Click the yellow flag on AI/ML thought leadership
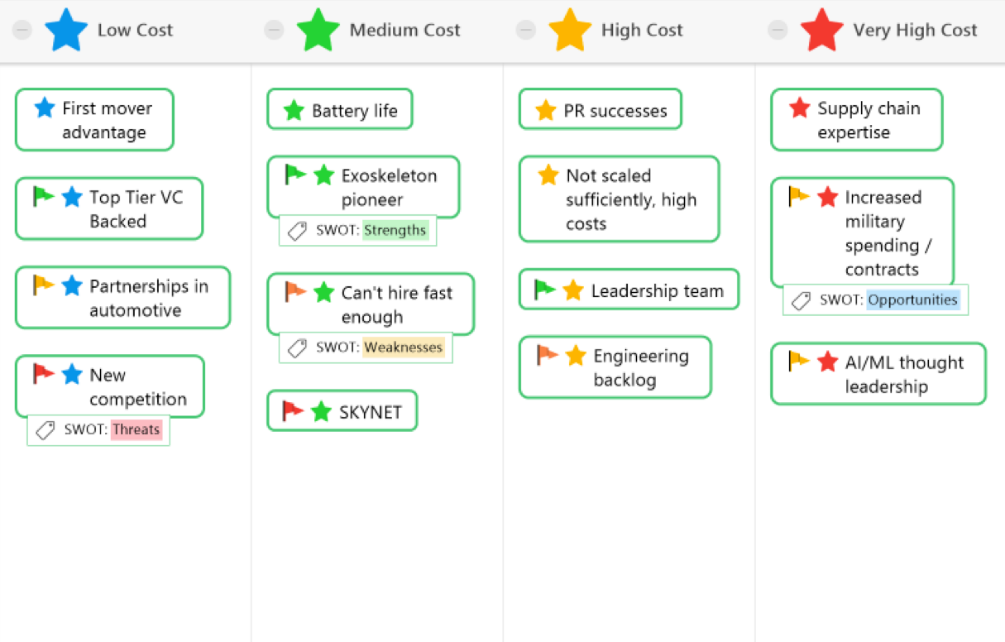The width and height of the screenshot is (1005, 642). pos(799,361)
